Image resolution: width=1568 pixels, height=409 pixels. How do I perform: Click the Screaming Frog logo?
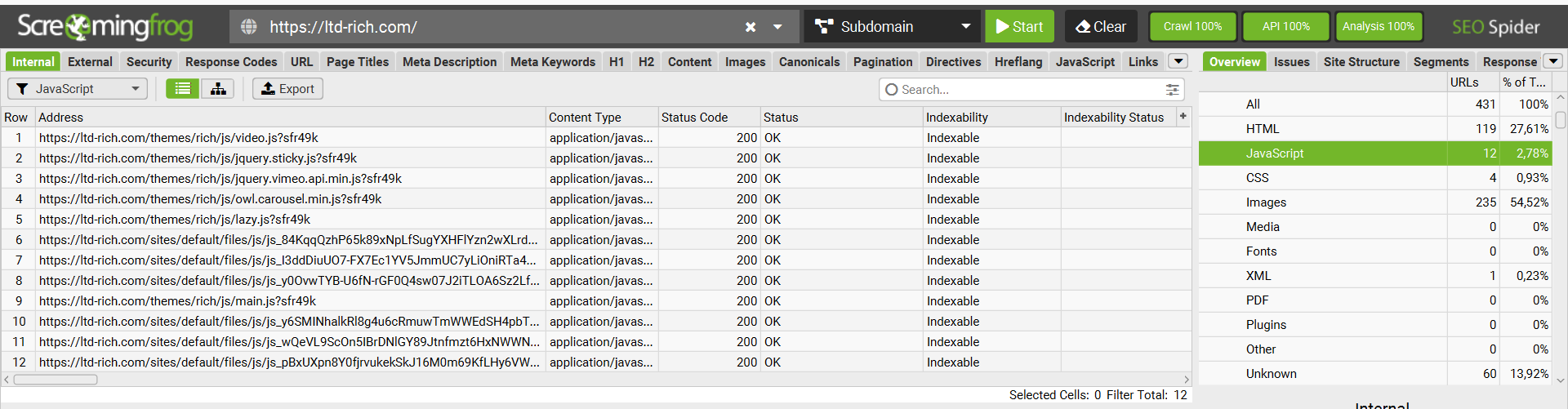pos(105,27)
